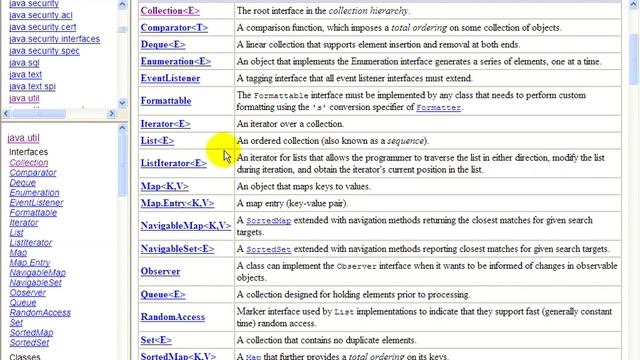Open List<E> in the interface table
The width and height of the screenshot is (640, 360).
[157, 141]
